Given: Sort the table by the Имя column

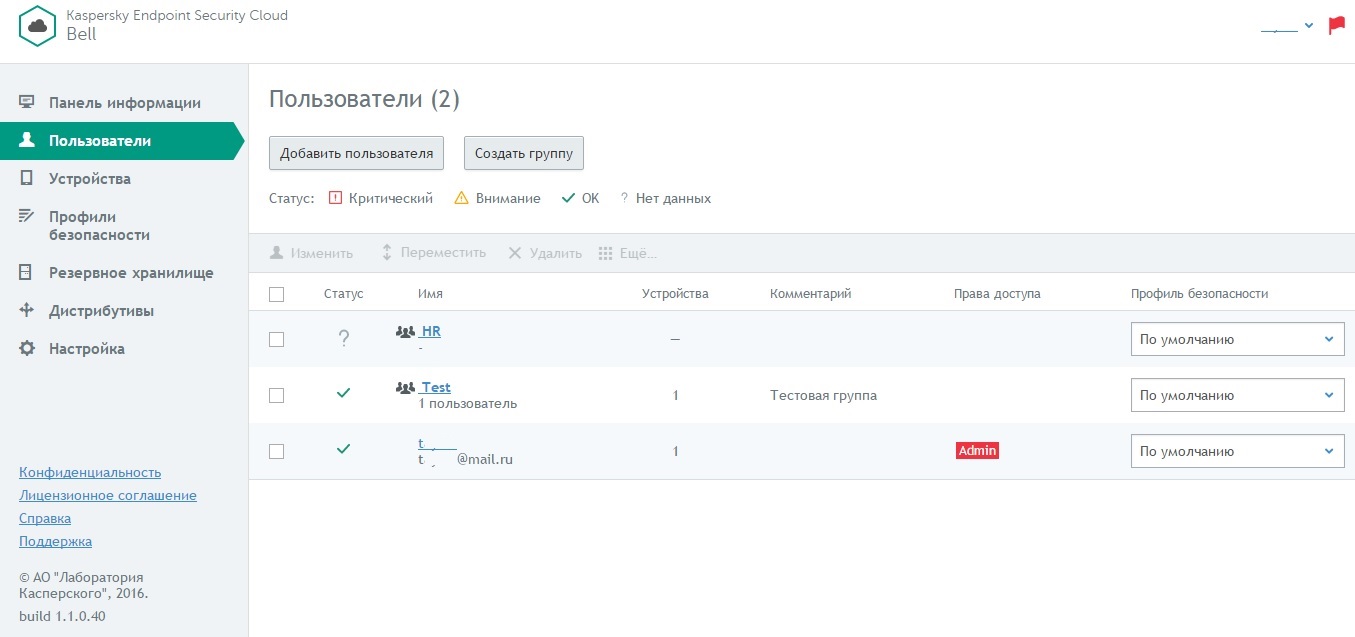Looking at the screenshot, I should [430, 294].
